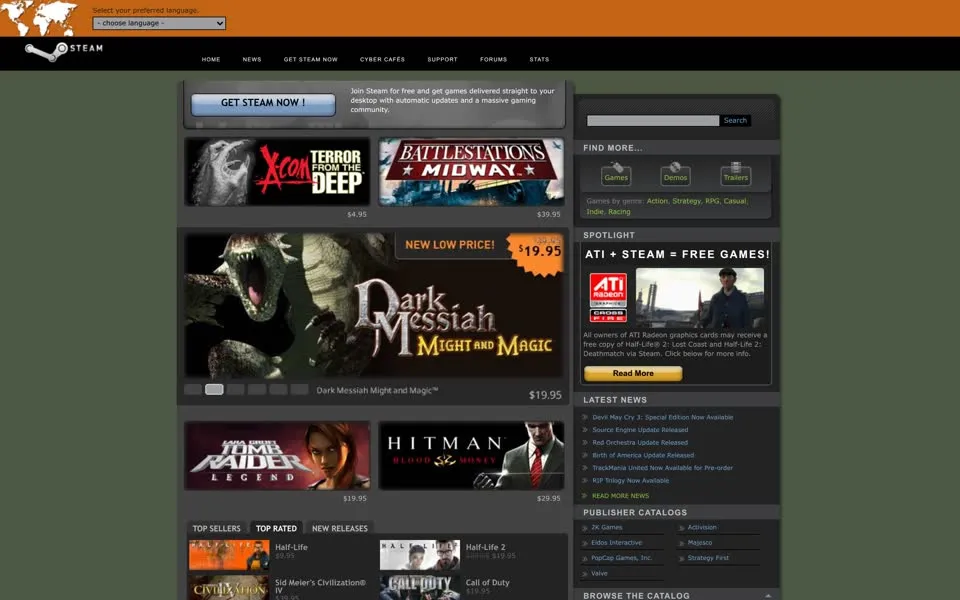Open the Demos icon under Find More
Image resolution: width=960 pixels, height=600 pixels.
pos(675,174)
